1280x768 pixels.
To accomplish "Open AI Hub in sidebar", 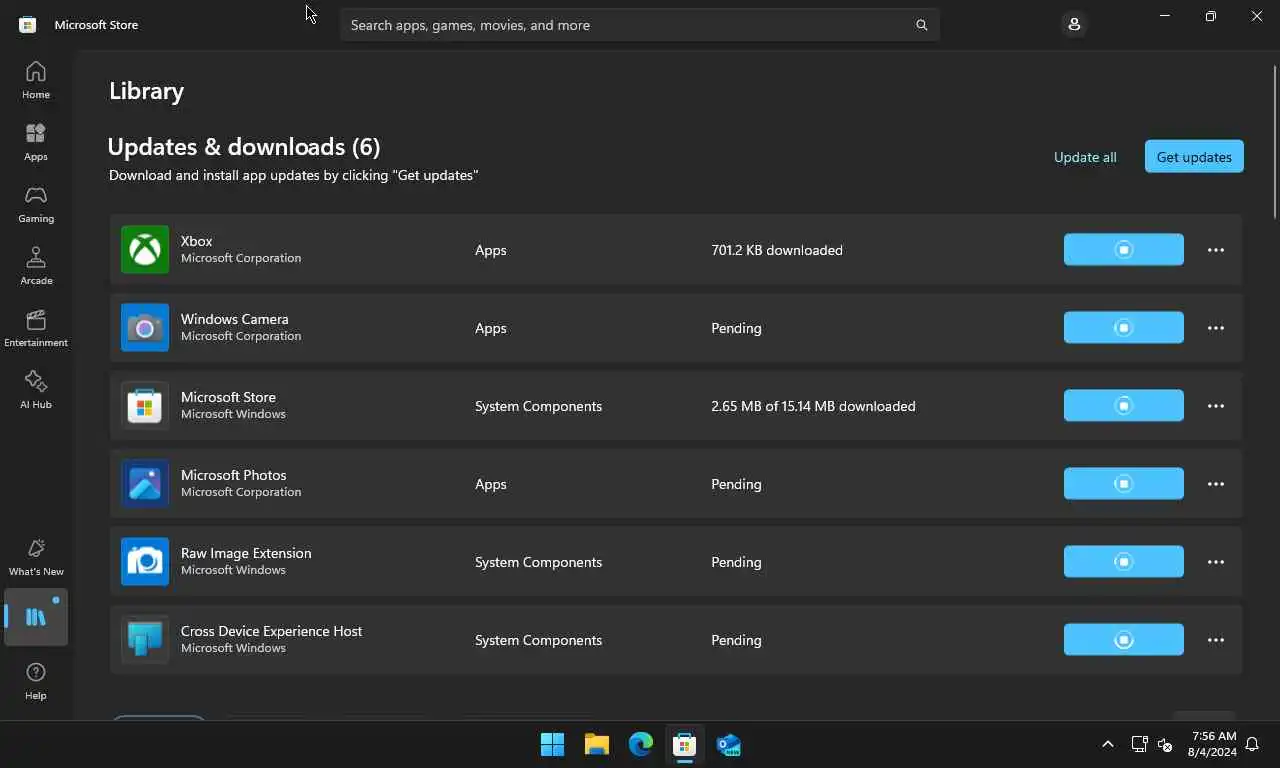I will pyautogui.click(x=35, y=390).
